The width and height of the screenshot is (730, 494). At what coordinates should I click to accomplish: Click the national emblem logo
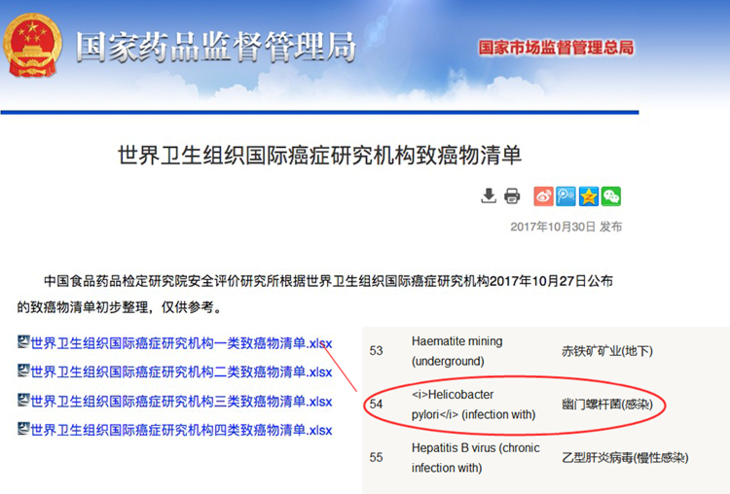tap(33, 44)
